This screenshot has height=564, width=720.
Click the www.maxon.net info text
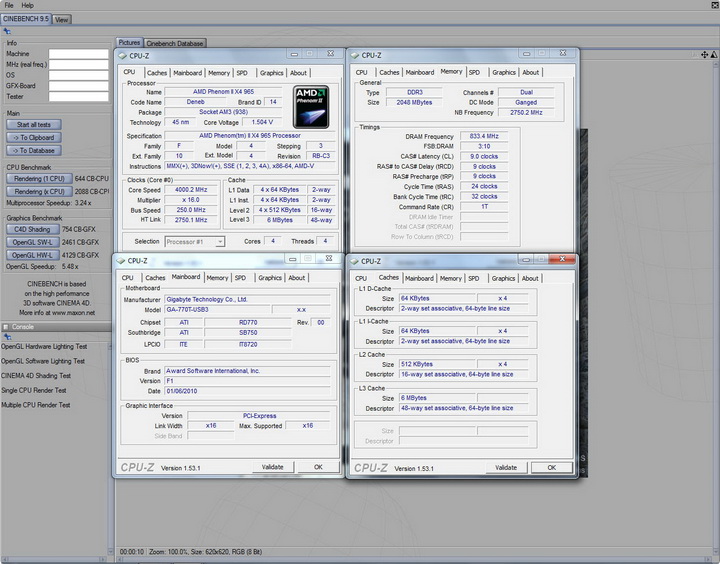coord(73,313)
